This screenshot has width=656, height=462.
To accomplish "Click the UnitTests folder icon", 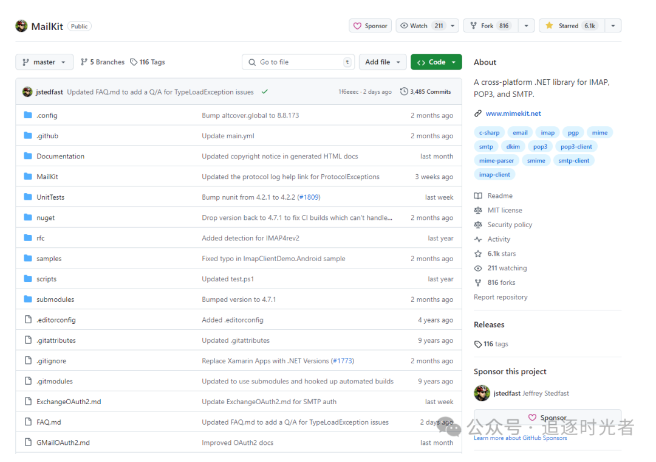I will pos(28,197).
